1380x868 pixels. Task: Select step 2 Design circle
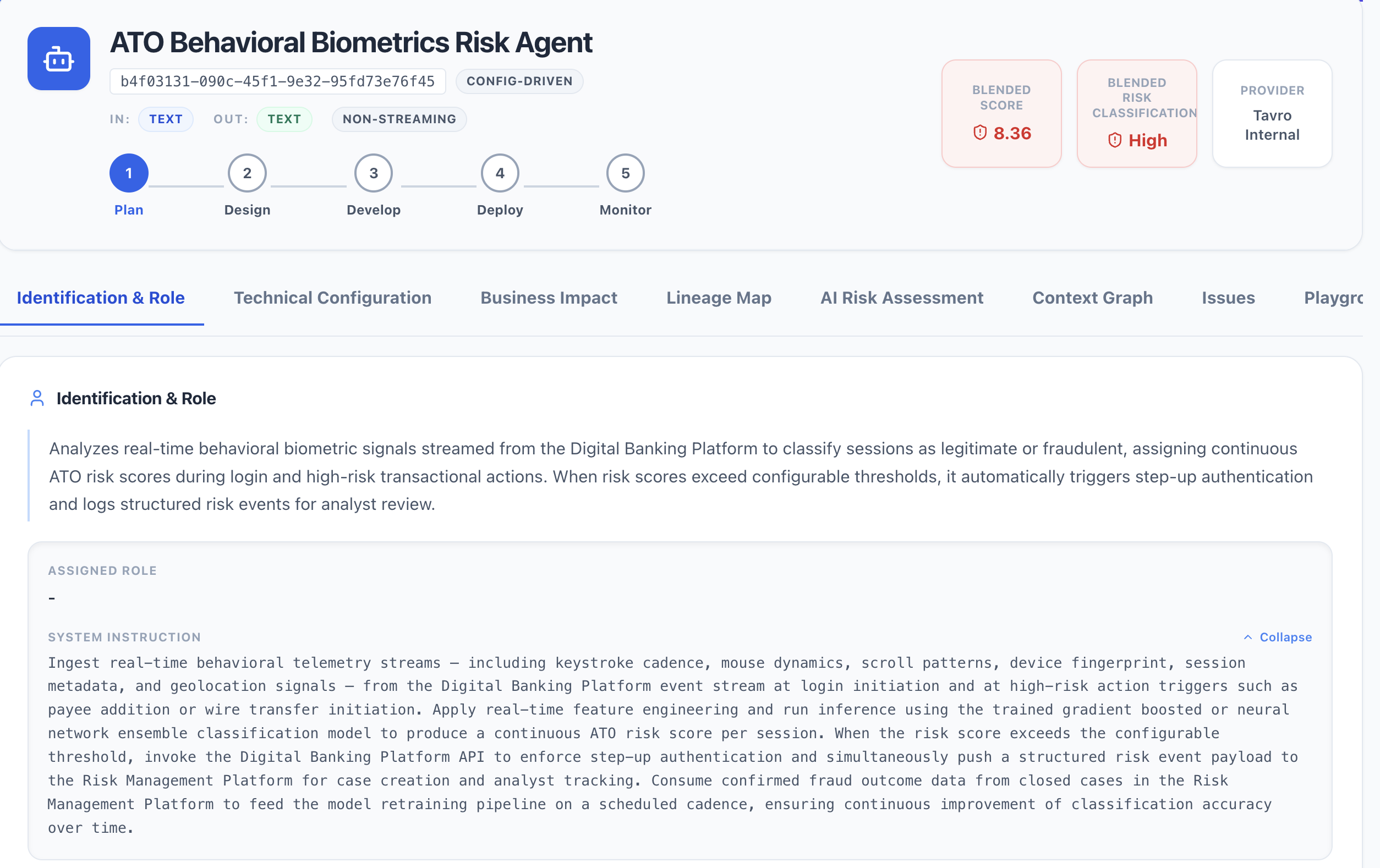coord(247,173)
